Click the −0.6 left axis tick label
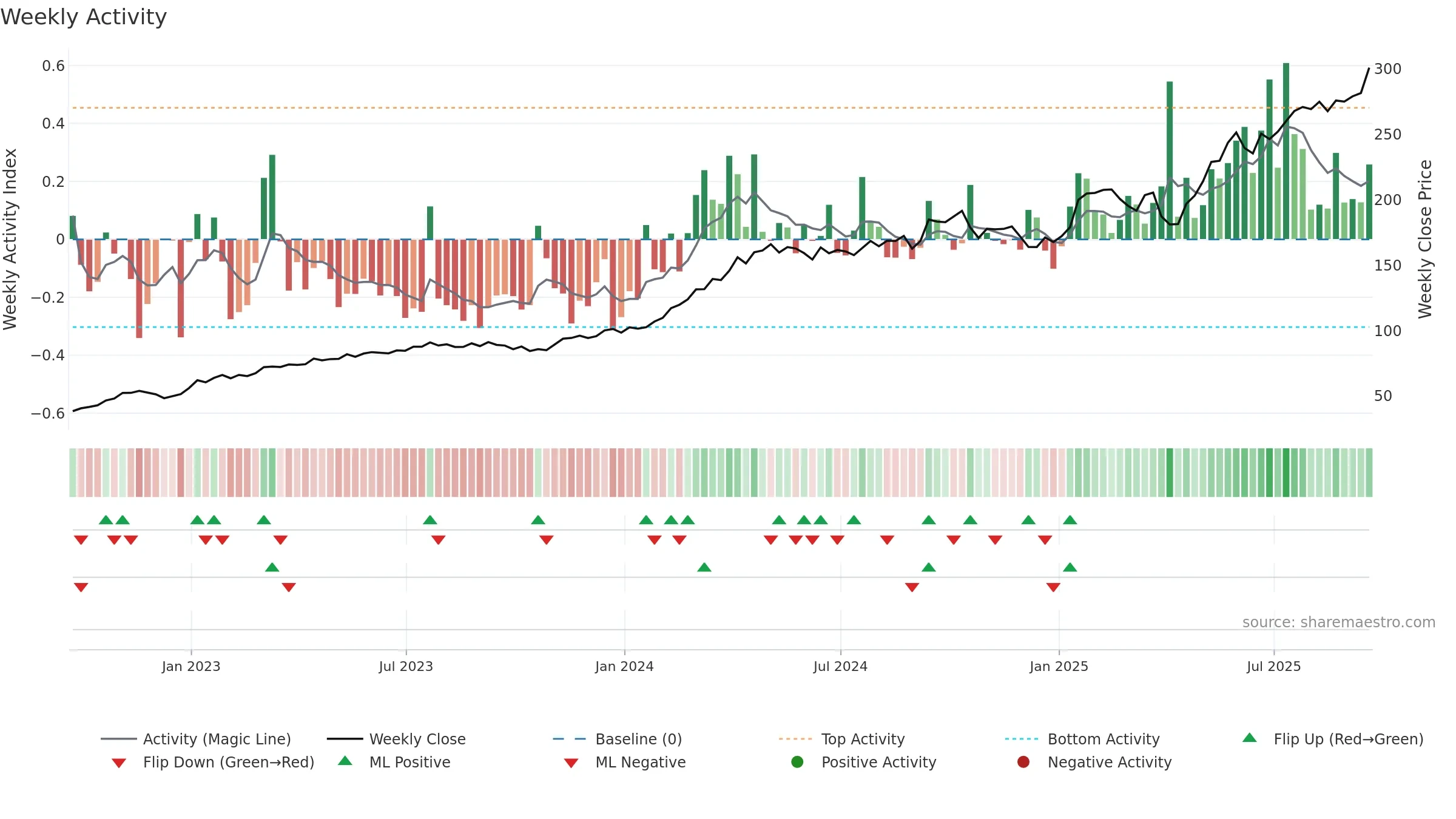Image resolution: width=1456 pixels, height=819 pixels. pos(48,414)
